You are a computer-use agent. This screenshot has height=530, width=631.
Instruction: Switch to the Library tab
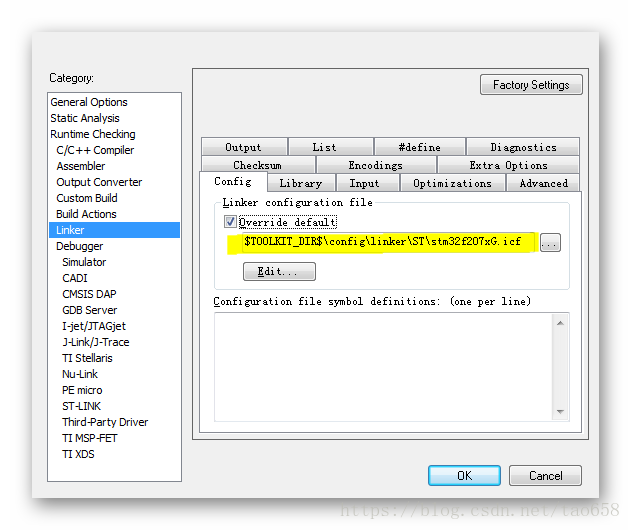pyautogui.click(x=301, y=183)
